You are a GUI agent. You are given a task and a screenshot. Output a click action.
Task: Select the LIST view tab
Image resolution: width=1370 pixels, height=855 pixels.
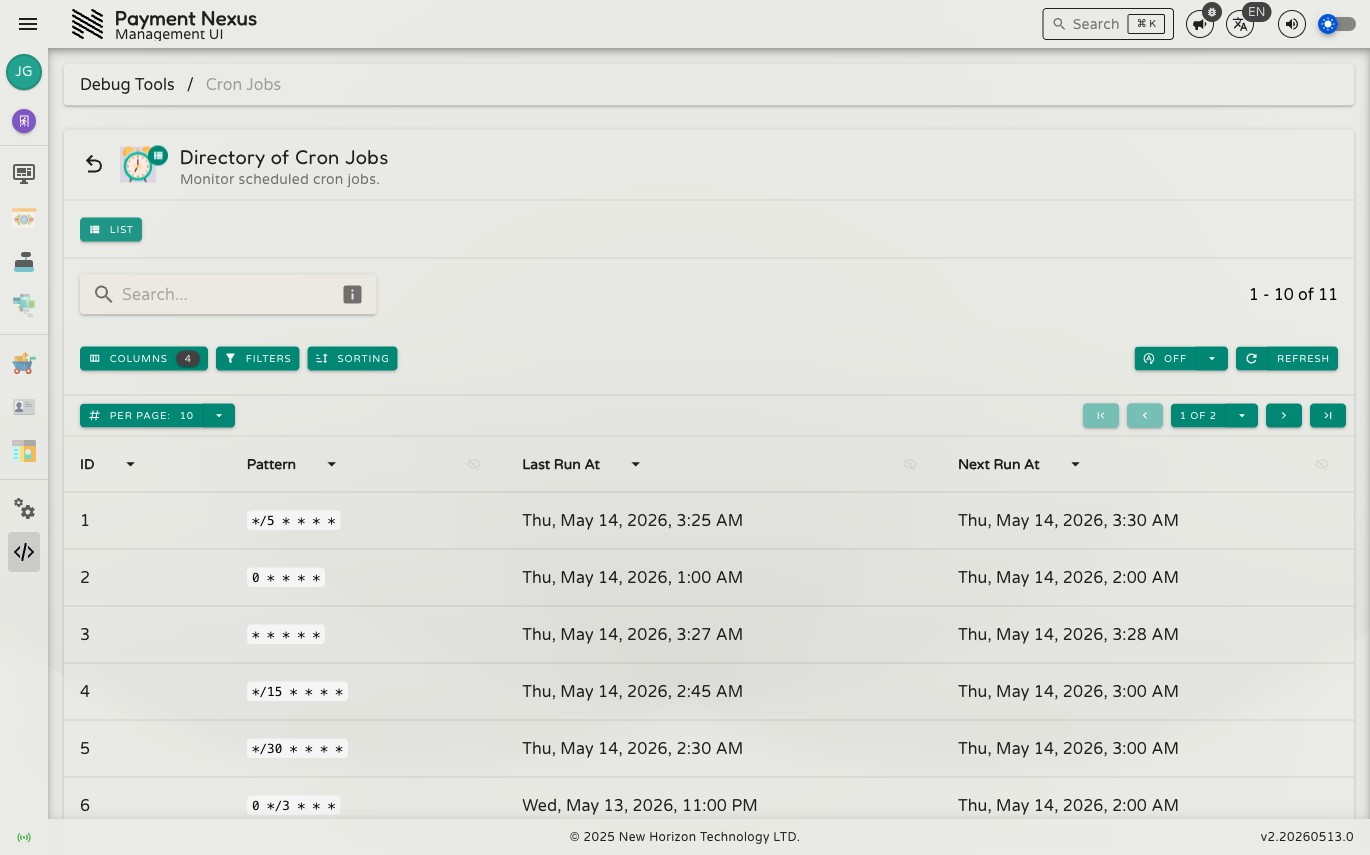click(111, 229)
